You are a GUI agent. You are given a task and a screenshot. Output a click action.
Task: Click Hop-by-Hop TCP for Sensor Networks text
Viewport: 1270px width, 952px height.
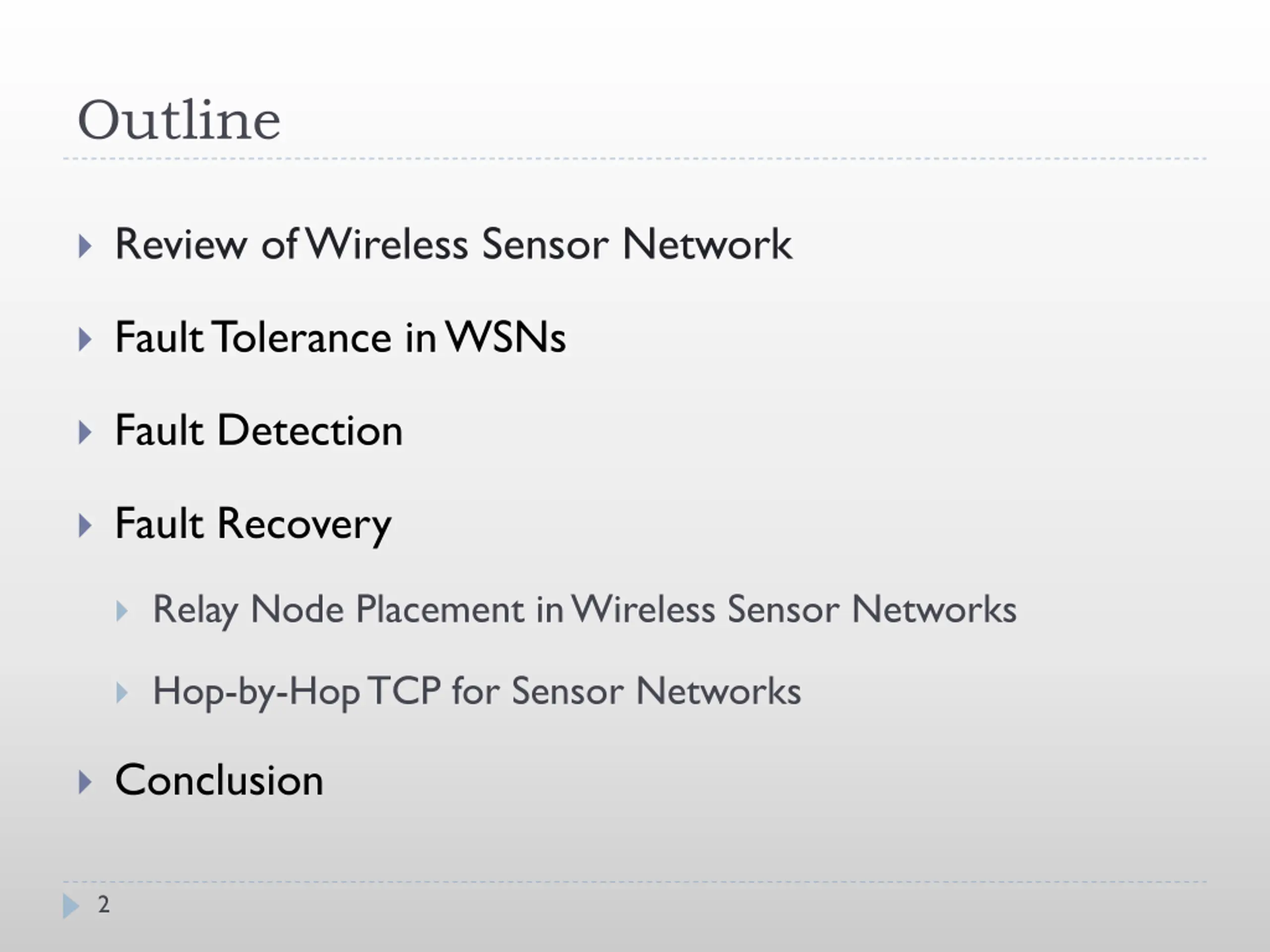click(477, 692)
